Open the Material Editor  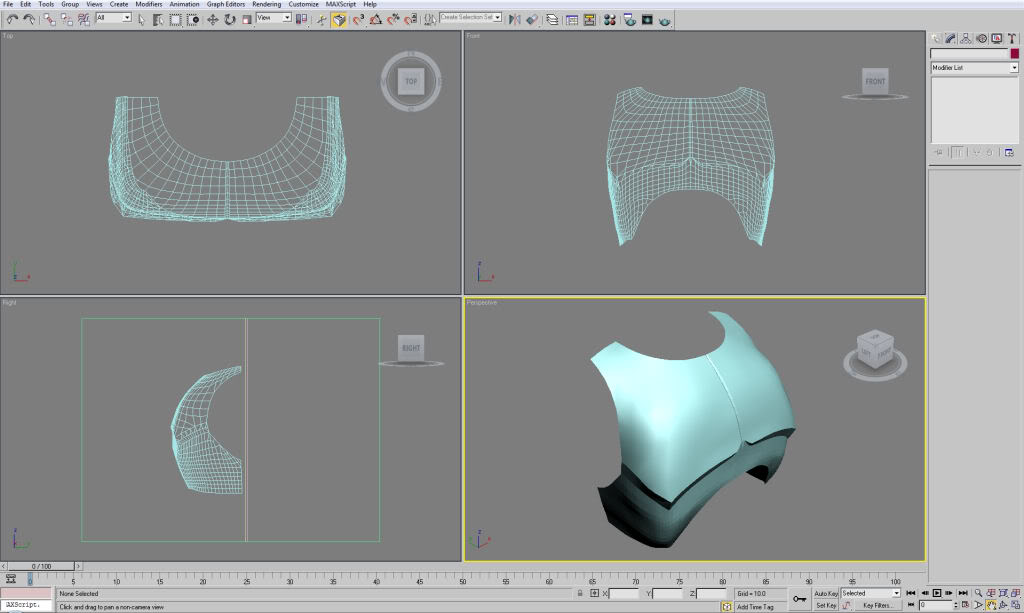[610, 19]
